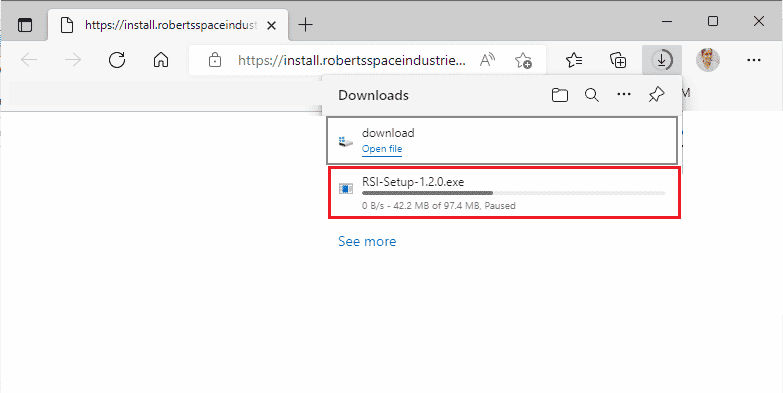The height and width of the screenshot is (393, 783).
Task: Refresh the current page
Action: tap(117, 60)
